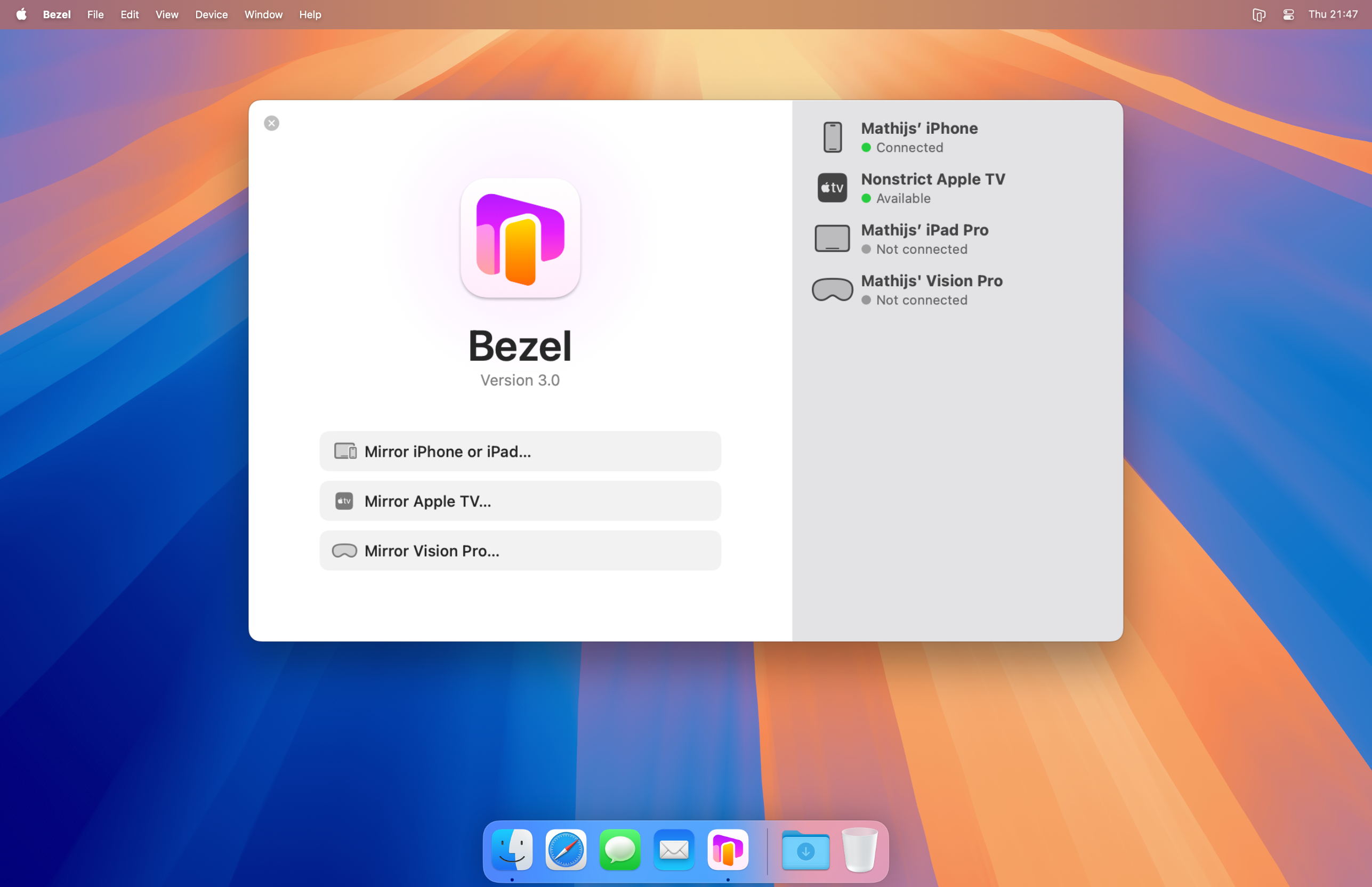Click the Nonstrict Apple TV icon
Viewport: 1372px width, 887px height.
[x=832, y=188]
